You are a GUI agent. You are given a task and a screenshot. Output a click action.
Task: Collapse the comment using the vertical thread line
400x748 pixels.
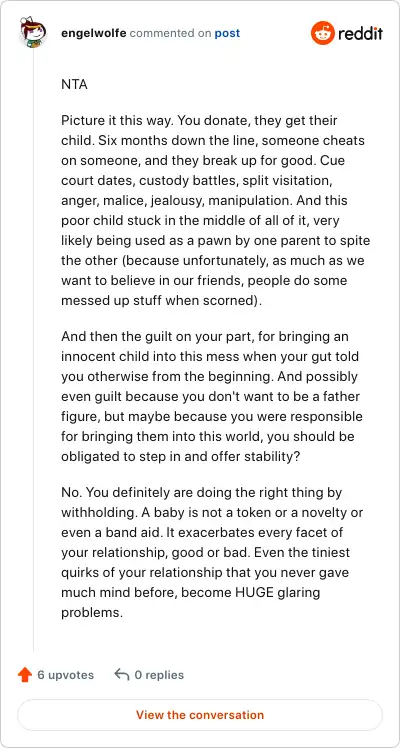[x=33, y=349]
